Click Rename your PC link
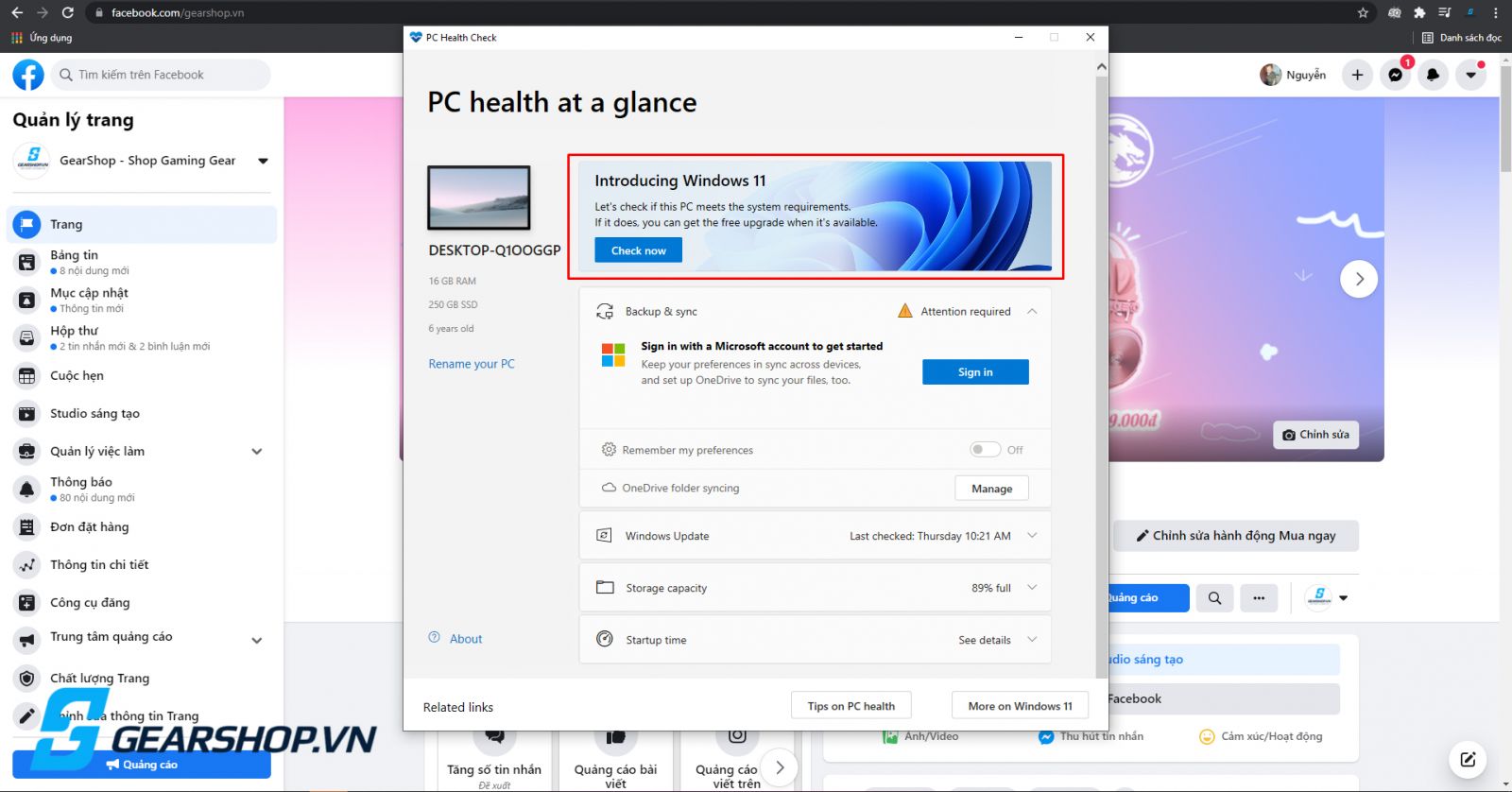Screen dimensions: 1512x792 pyautogui.click(x=472, y=364)
